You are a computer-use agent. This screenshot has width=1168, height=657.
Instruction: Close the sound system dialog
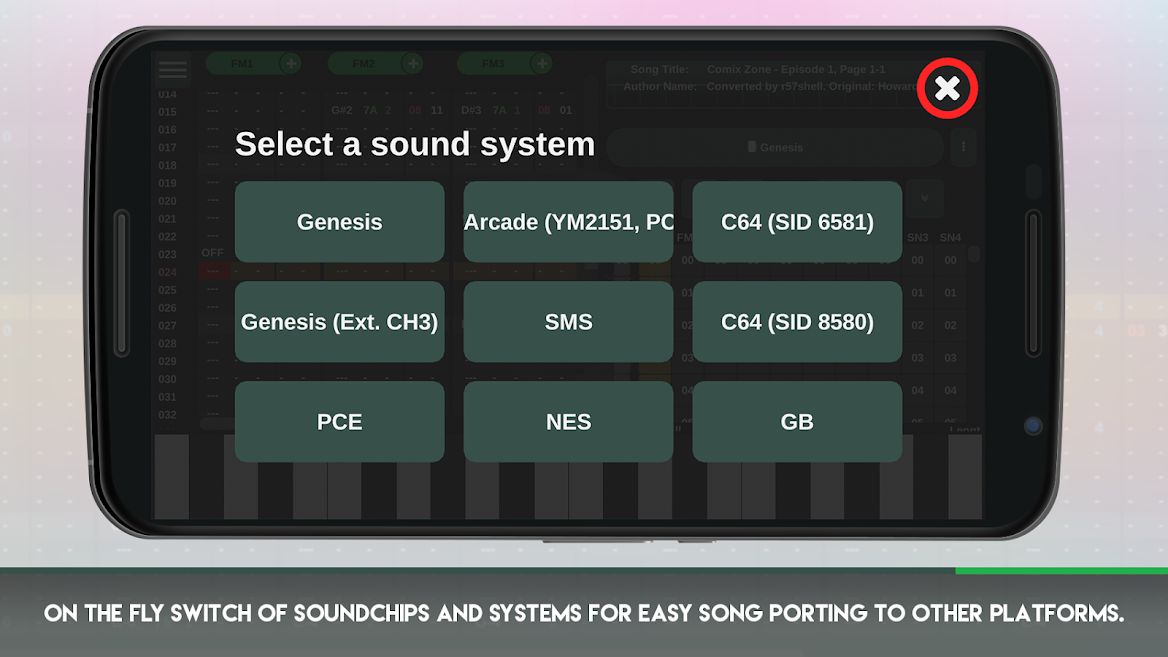[x=947, y=88]
